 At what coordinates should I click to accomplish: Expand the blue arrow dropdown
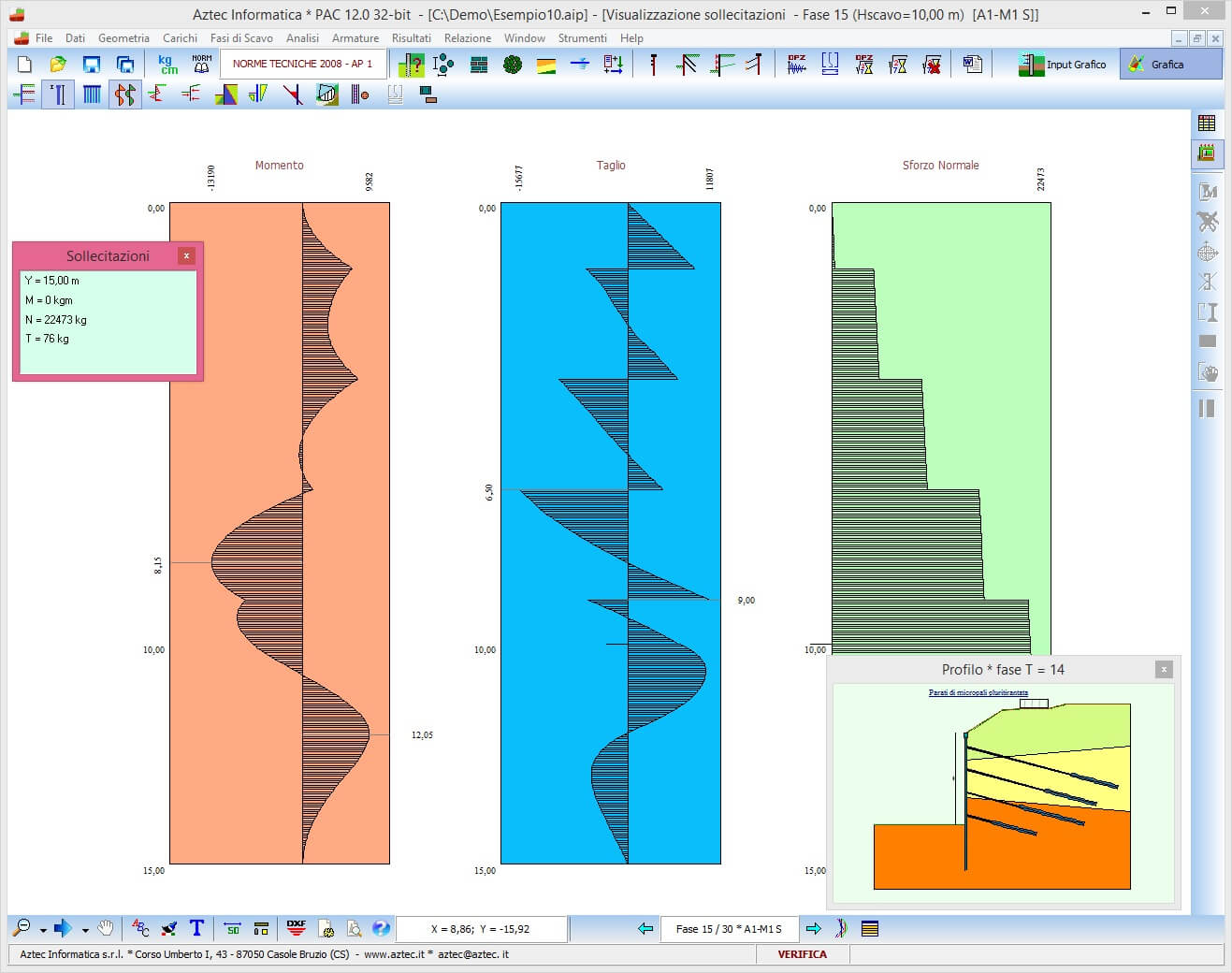(x=85, y=930)
